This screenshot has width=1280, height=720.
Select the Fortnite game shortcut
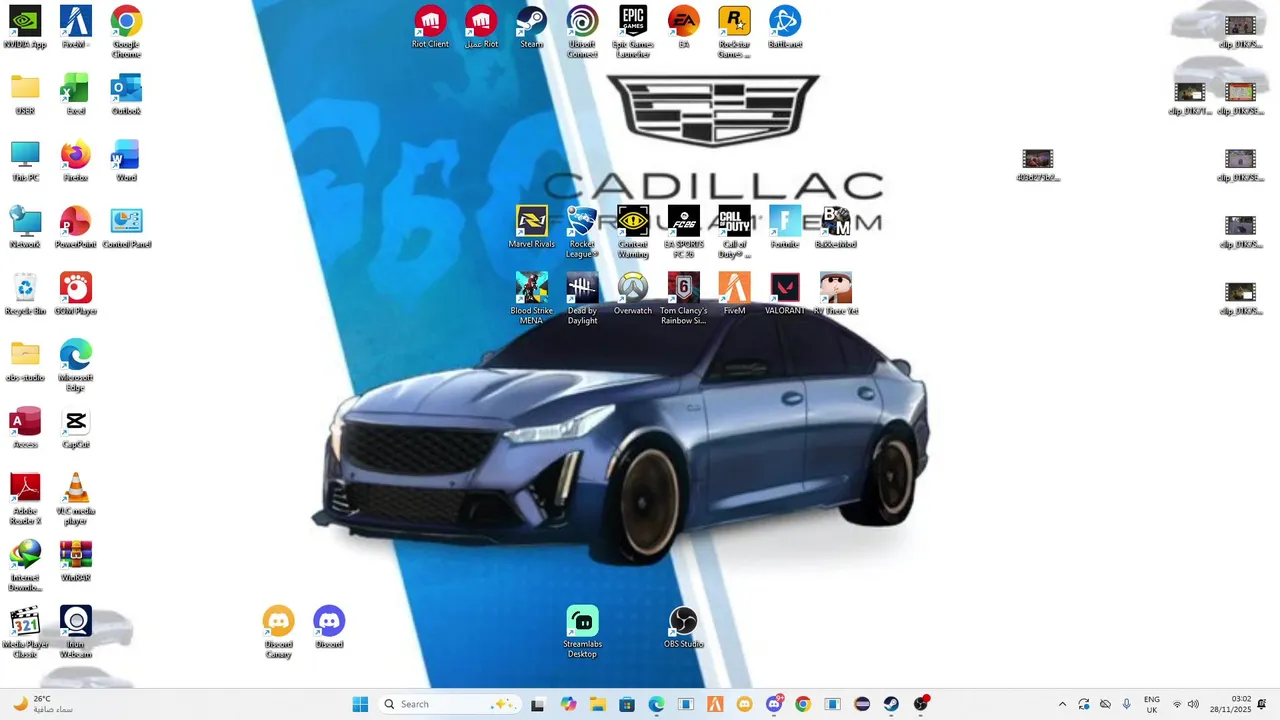tap(785, 228)
